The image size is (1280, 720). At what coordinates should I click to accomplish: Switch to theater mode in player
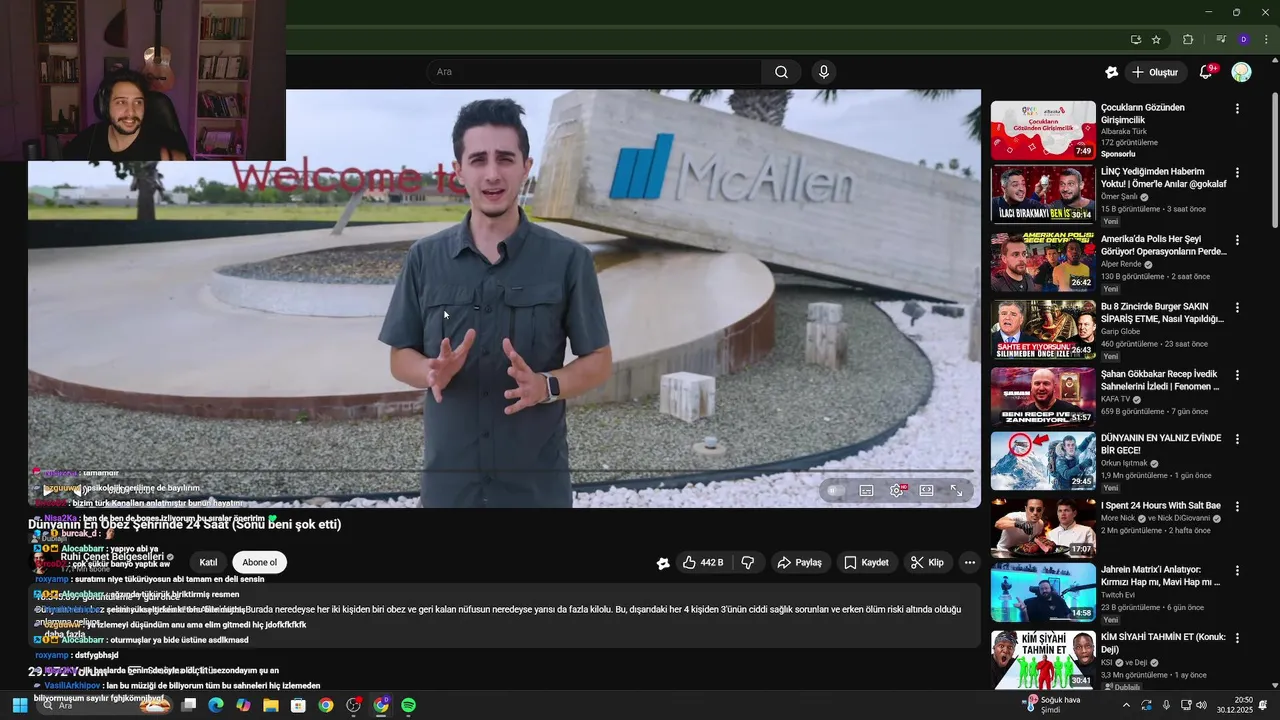(x=927, y=490)
